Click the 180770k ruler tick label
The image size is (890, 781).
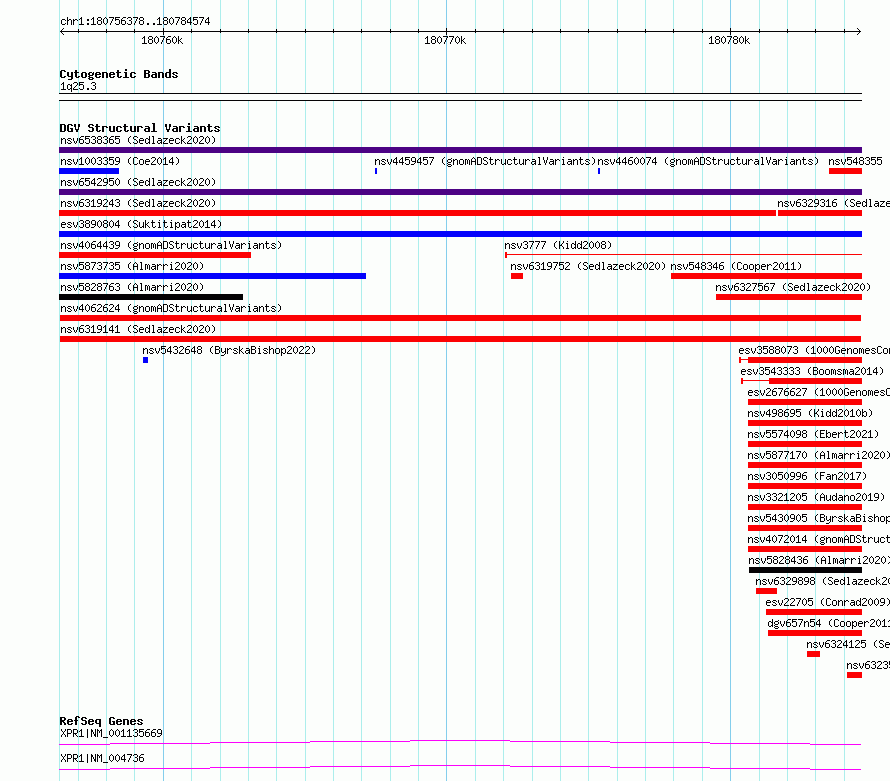(x=445, y=40)
